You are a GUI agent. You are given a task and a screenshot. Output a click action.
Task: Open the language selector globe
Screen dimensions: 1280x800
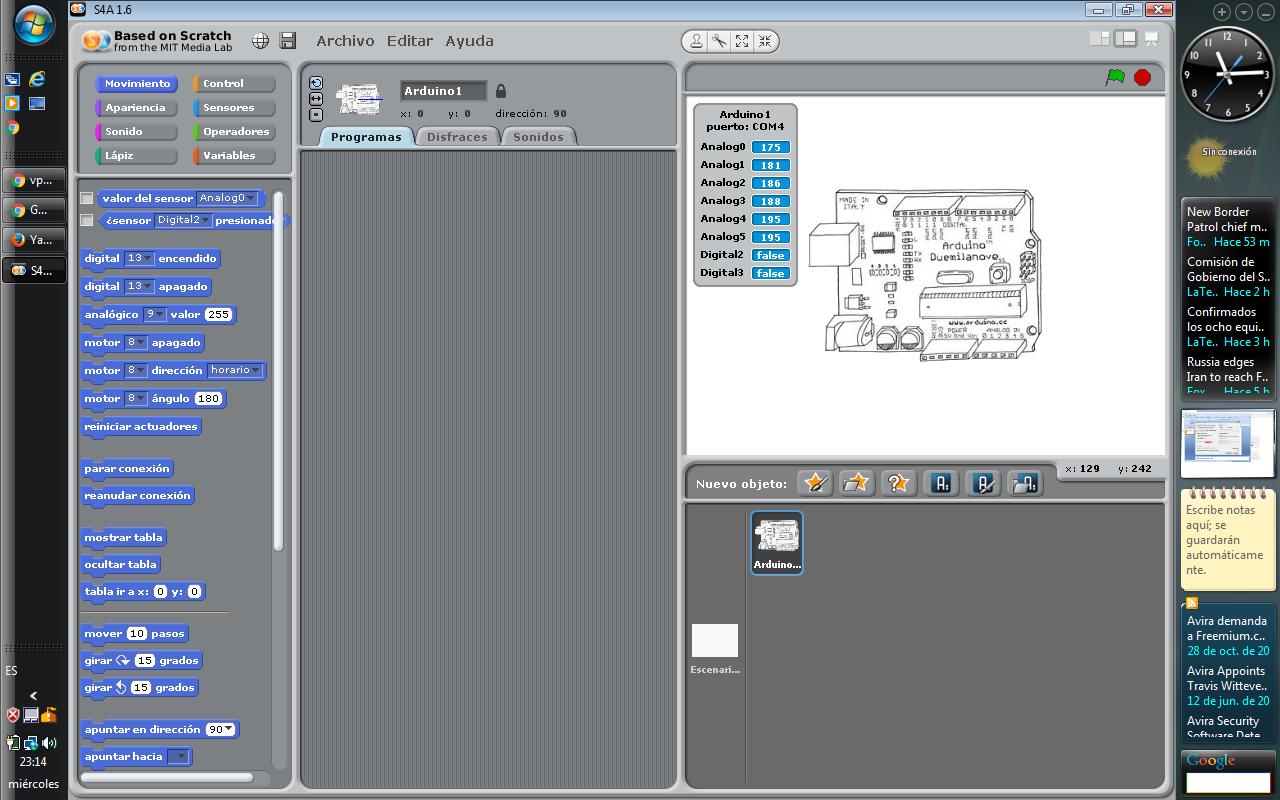coord(258,41)
